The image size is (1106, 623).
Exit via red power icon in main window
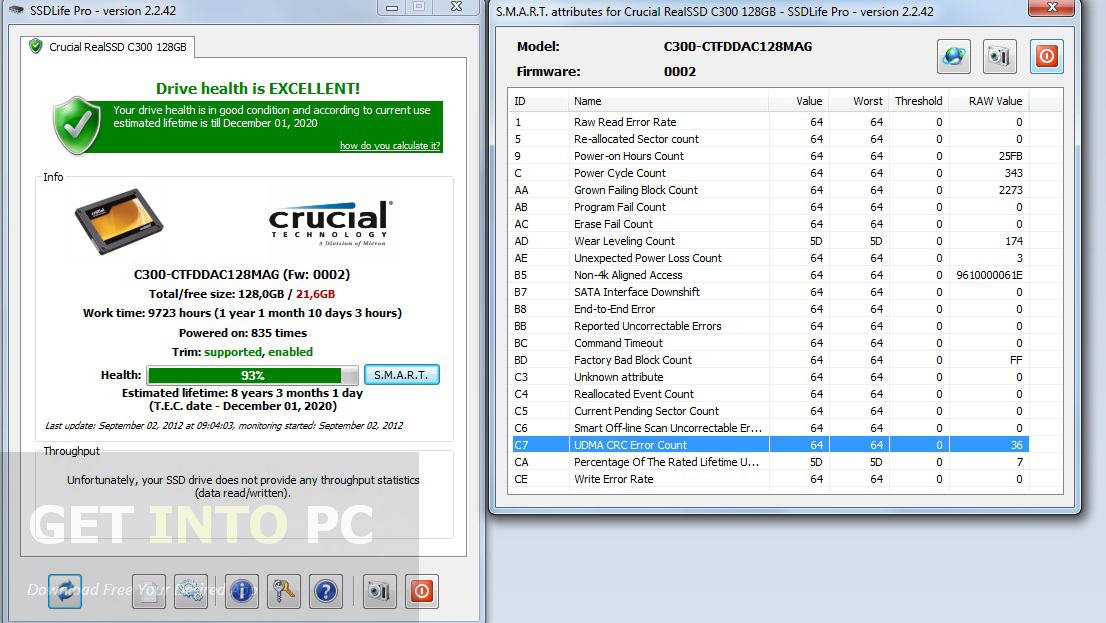coord(422,591)
